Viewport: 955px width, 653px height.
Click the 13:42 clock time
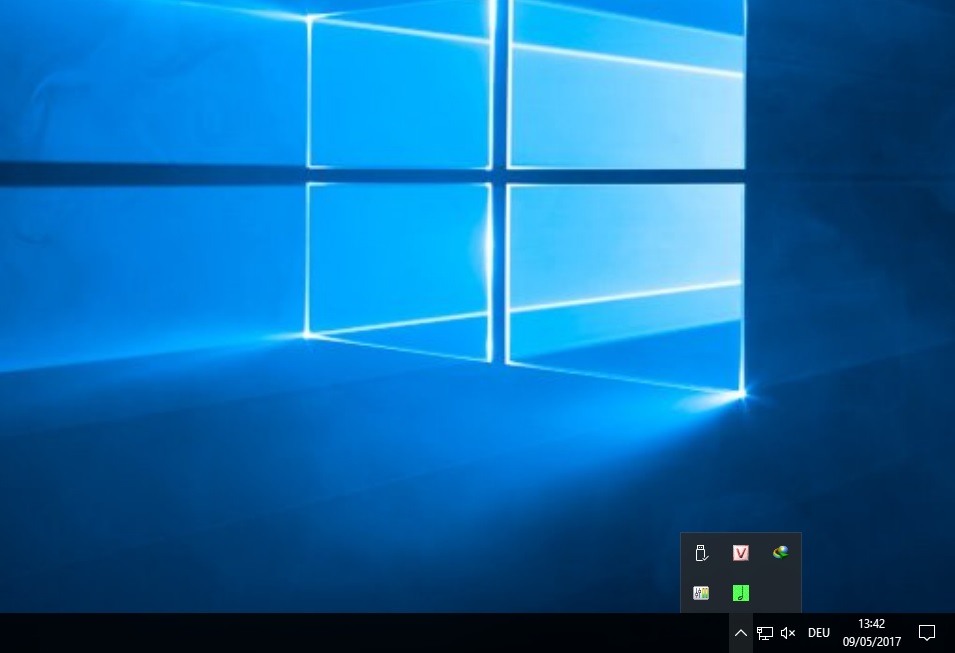coord(871,624)
